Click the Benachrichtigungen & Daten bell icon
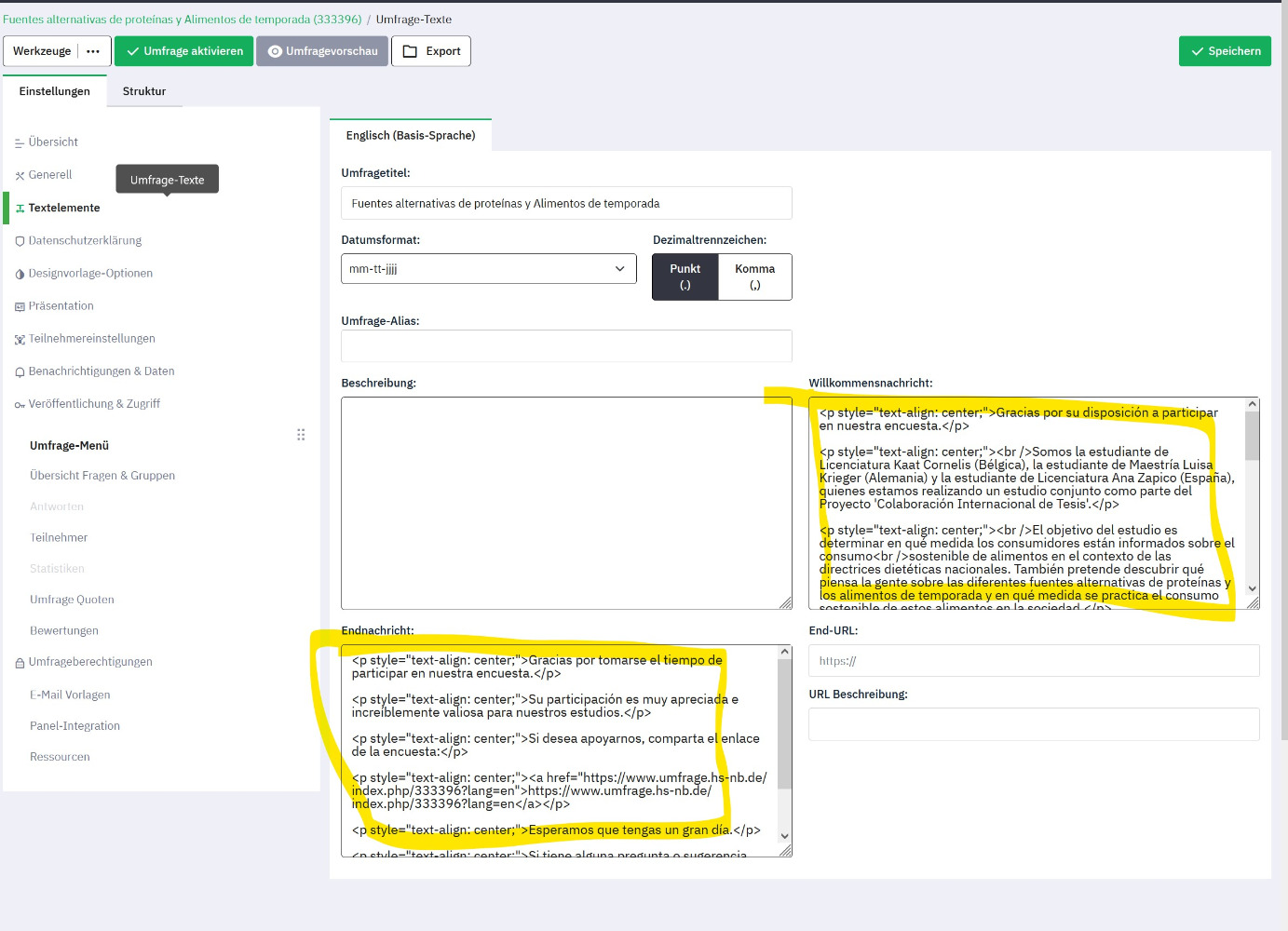 pyautogui.click(x=20, y=372)
